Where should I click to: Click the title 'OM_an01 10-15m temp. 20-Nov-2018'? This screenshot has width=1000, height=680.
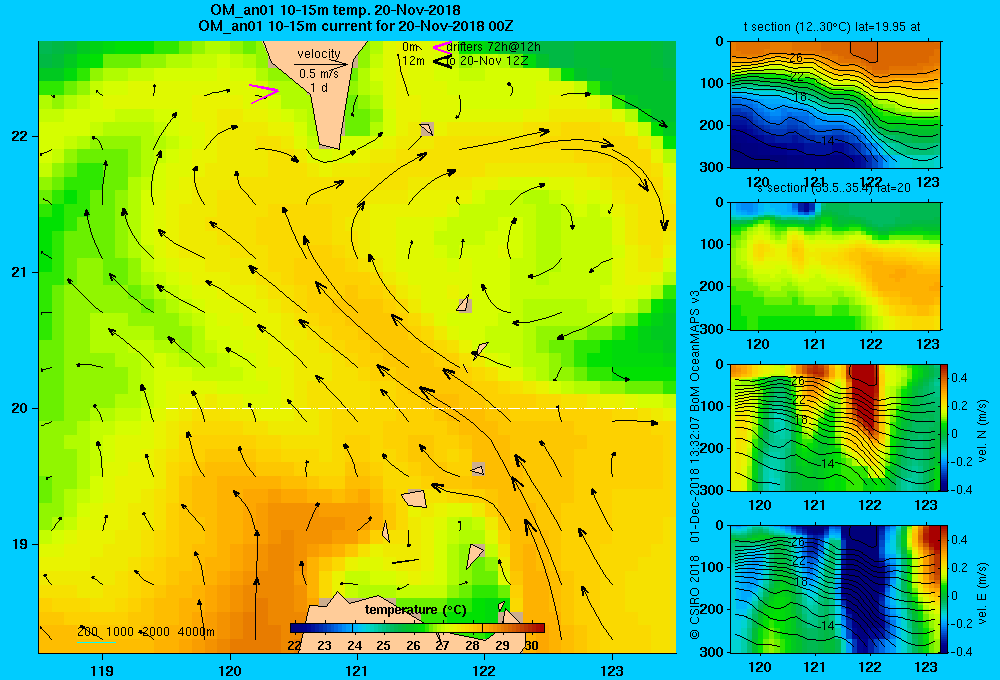(335, 10)
